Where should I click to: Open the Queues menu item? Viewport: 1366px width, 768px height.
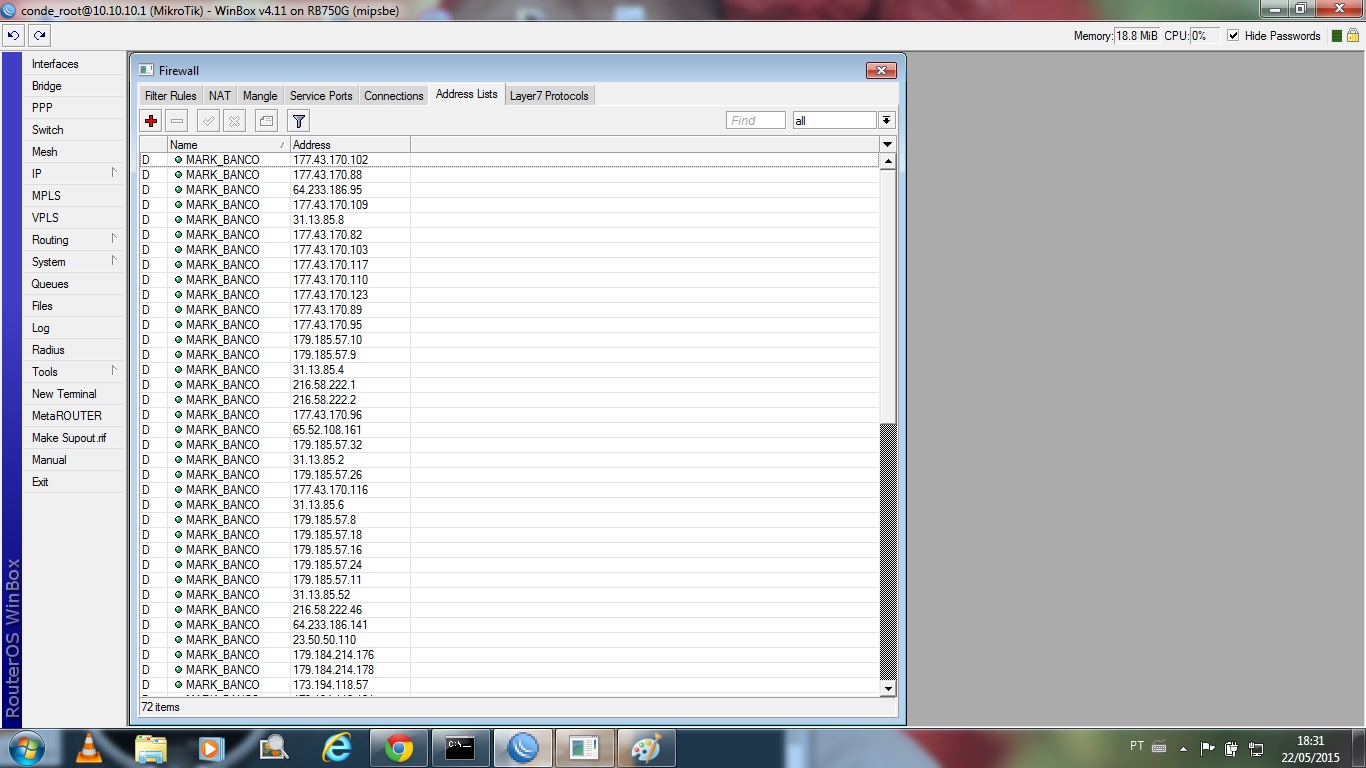pos(74,284)
